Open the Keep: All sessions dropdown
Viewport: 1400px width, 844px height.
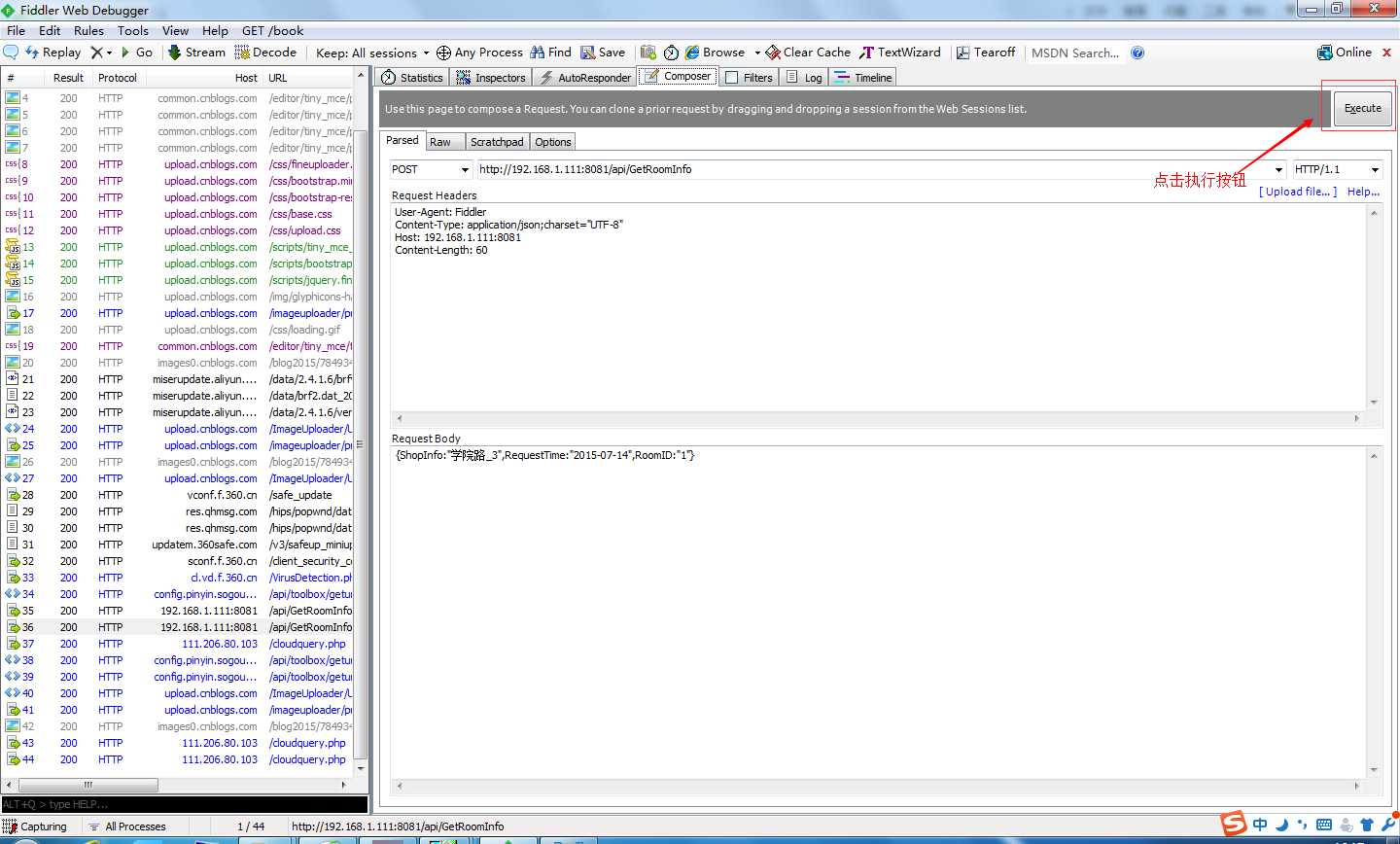click(372, 53)
